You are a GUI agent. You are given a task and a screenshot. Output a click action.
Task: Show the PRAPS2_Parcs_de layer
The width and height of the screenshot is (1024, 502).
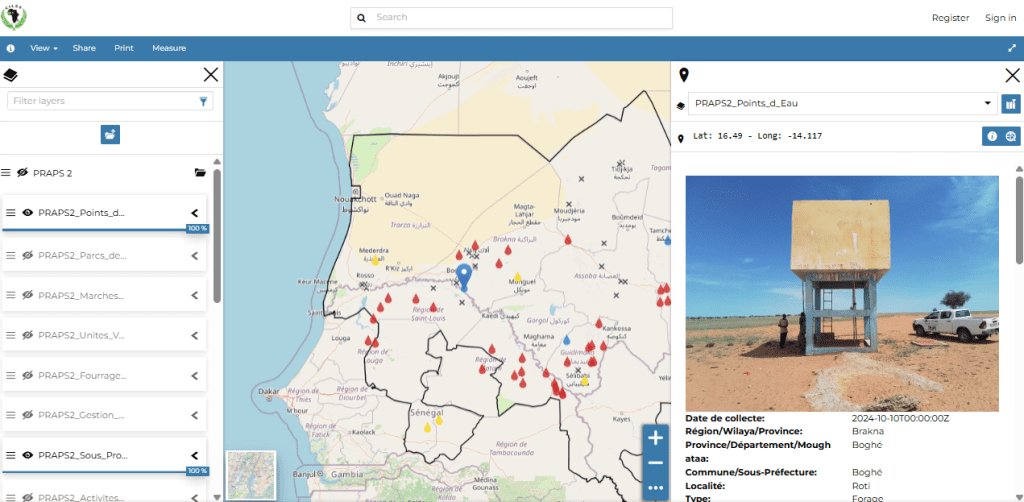[x=28, y=255]
